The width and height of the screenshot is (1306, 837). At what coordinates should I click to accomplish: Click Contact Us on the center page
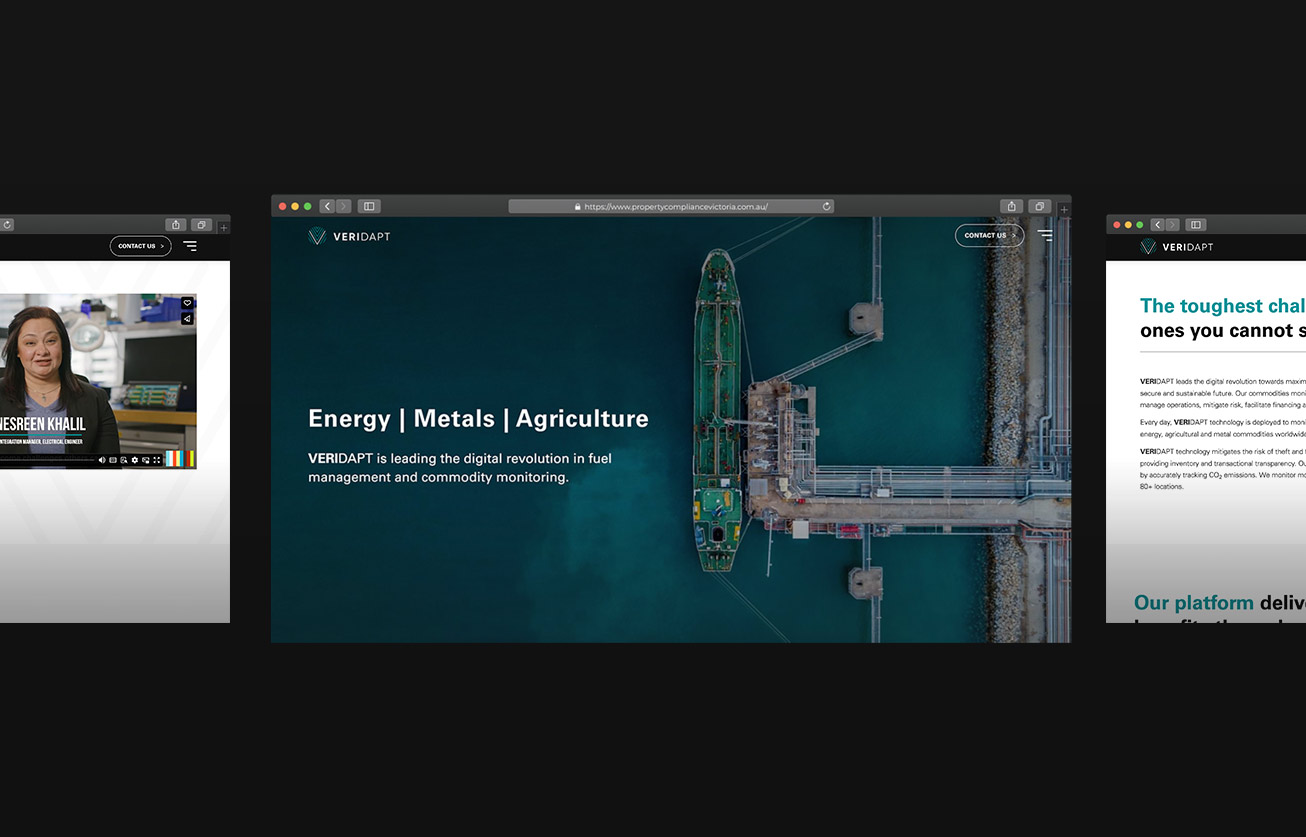click(989, 236)
